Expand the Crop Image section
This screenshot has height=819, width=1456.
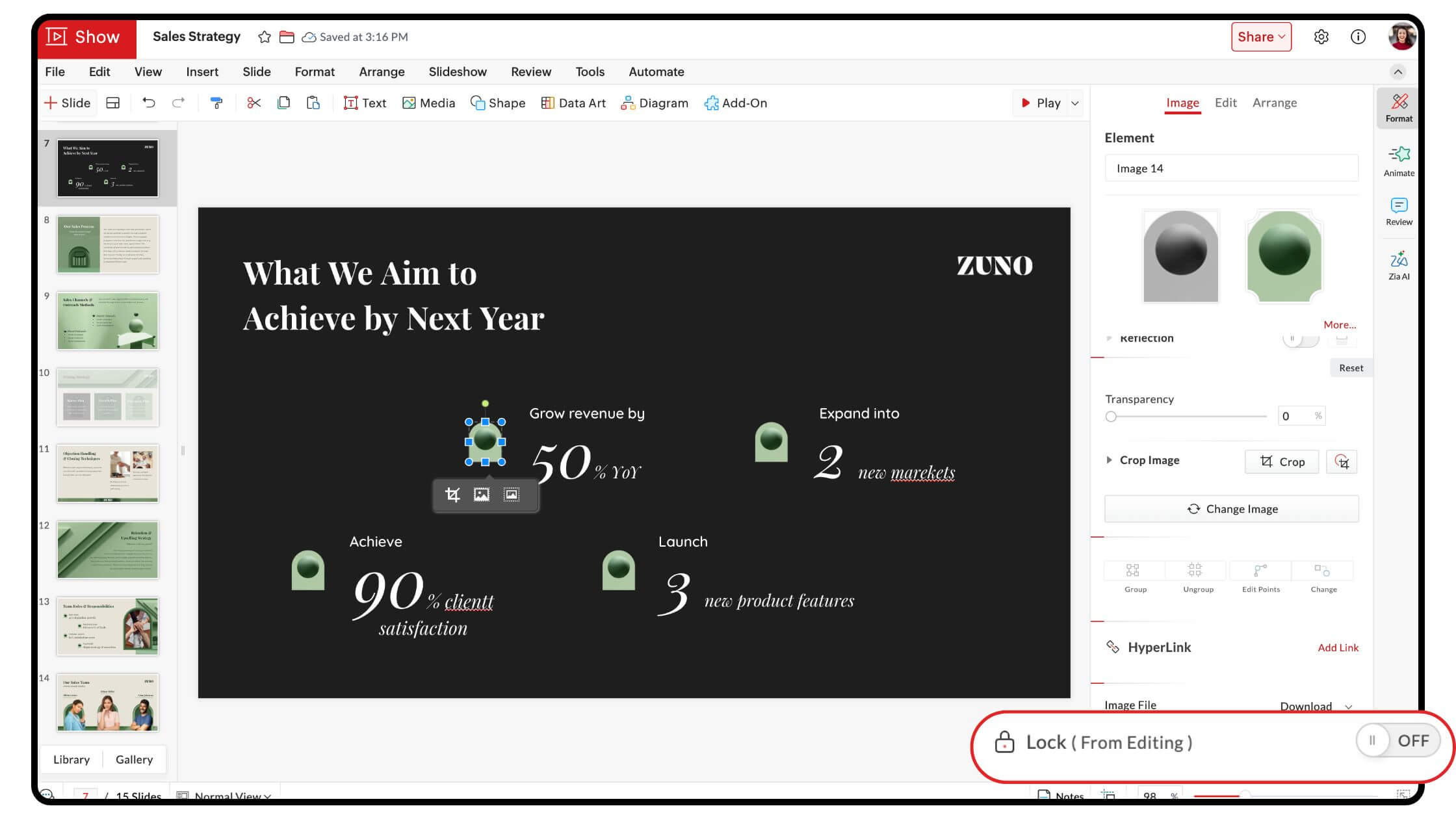click(1109, 460)
